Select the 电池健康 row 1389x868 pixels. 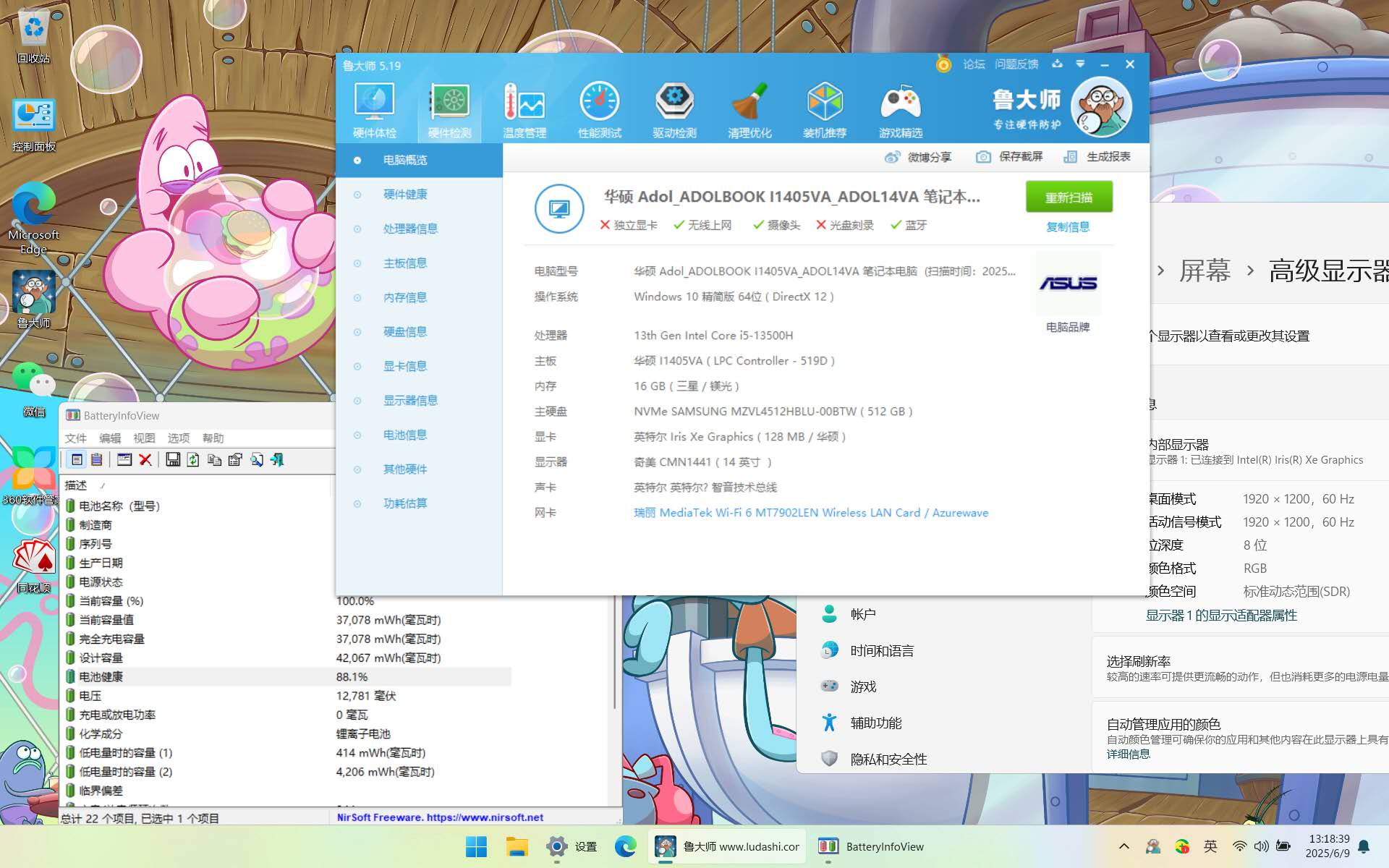[x=286, y=677]
